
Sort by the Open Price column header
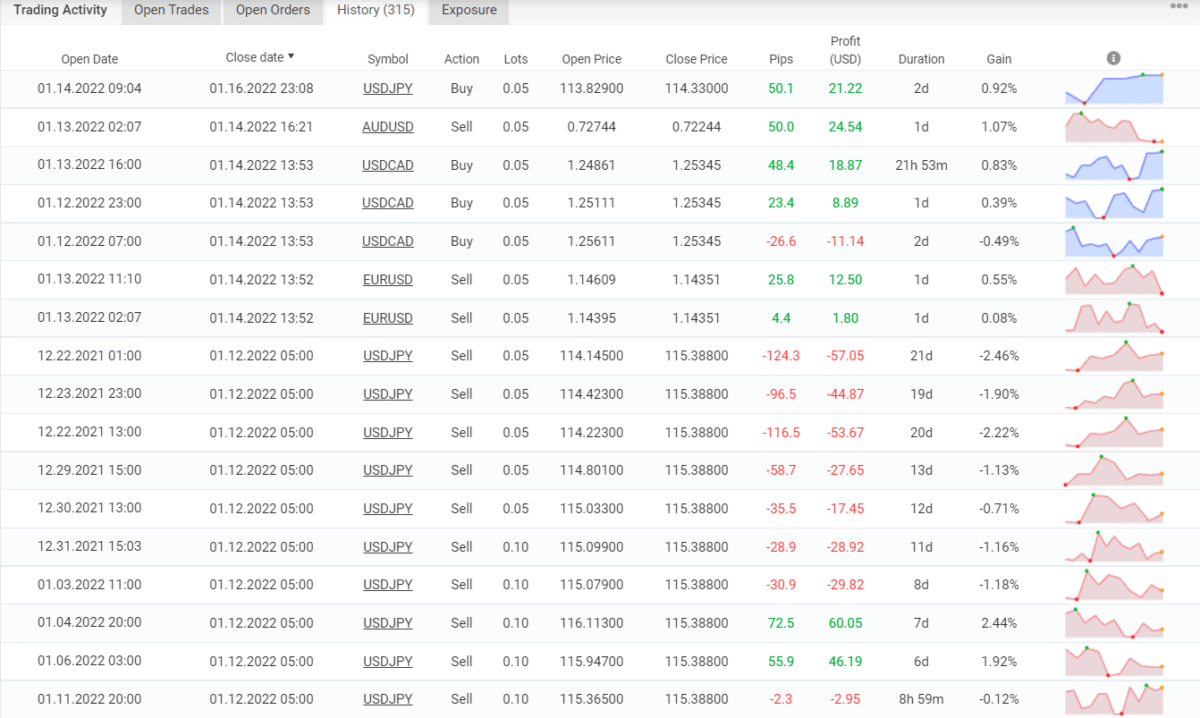tap(592, 59)
